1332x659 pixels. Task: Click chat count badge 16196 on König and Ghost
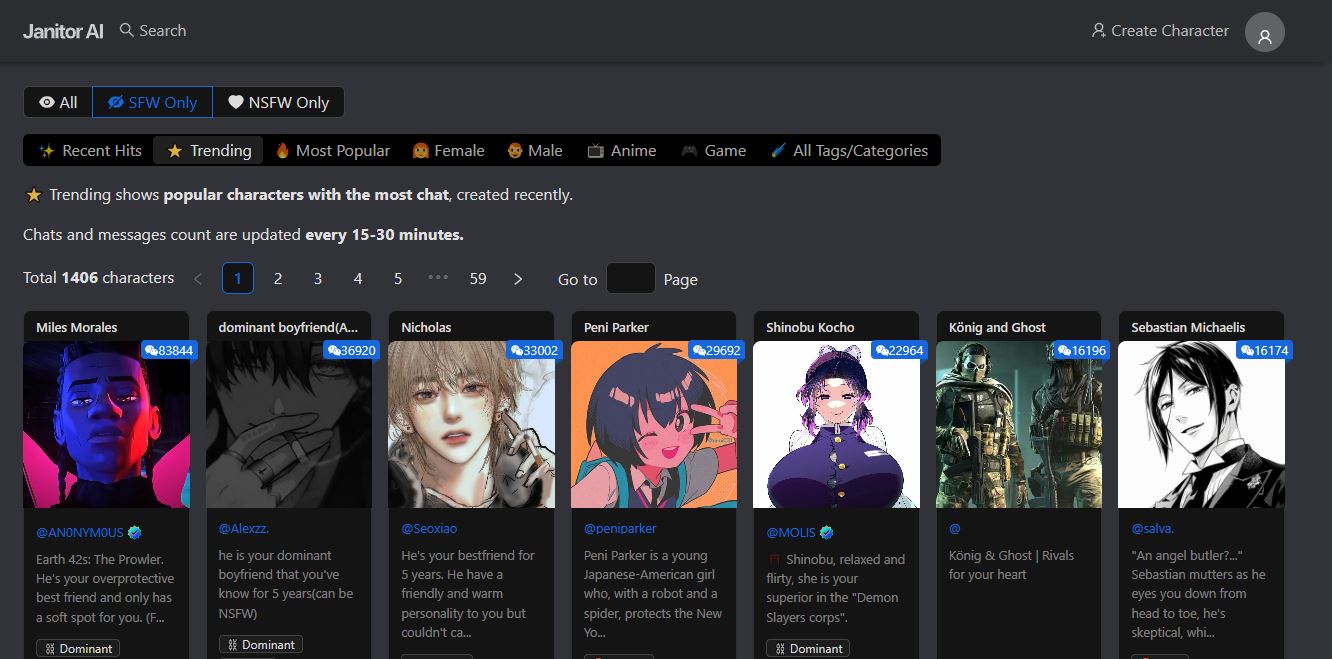(x=1081, y=350)
